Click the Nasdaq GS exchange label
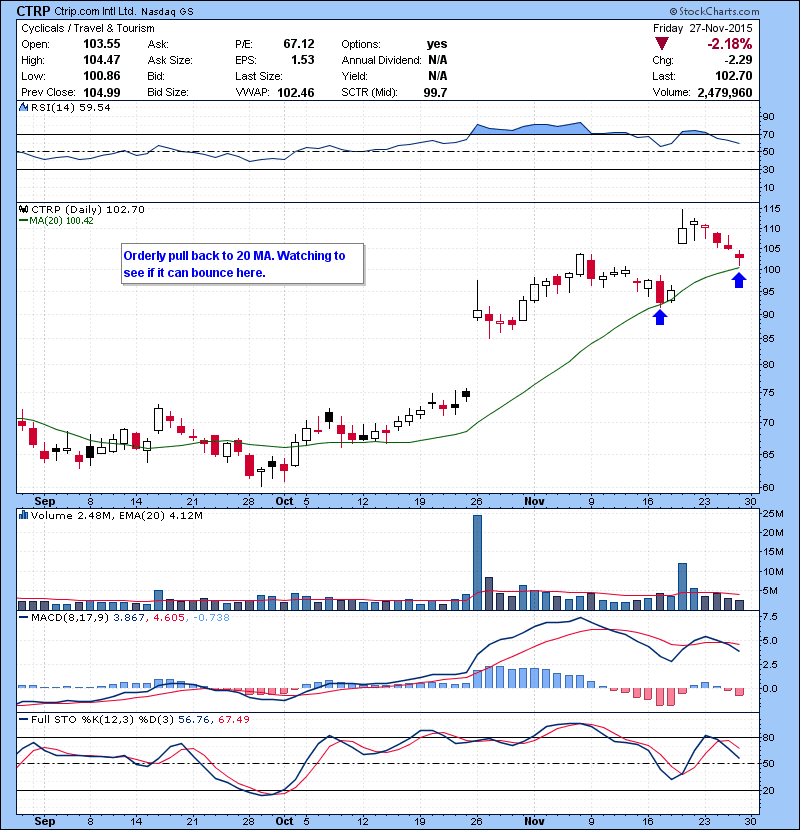 [167, 11]
